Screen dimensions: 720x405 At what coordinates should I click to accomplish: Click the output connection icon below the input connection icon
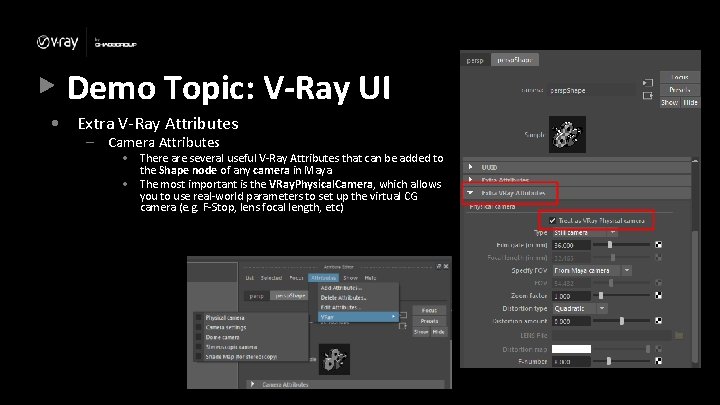click(647, 96)
